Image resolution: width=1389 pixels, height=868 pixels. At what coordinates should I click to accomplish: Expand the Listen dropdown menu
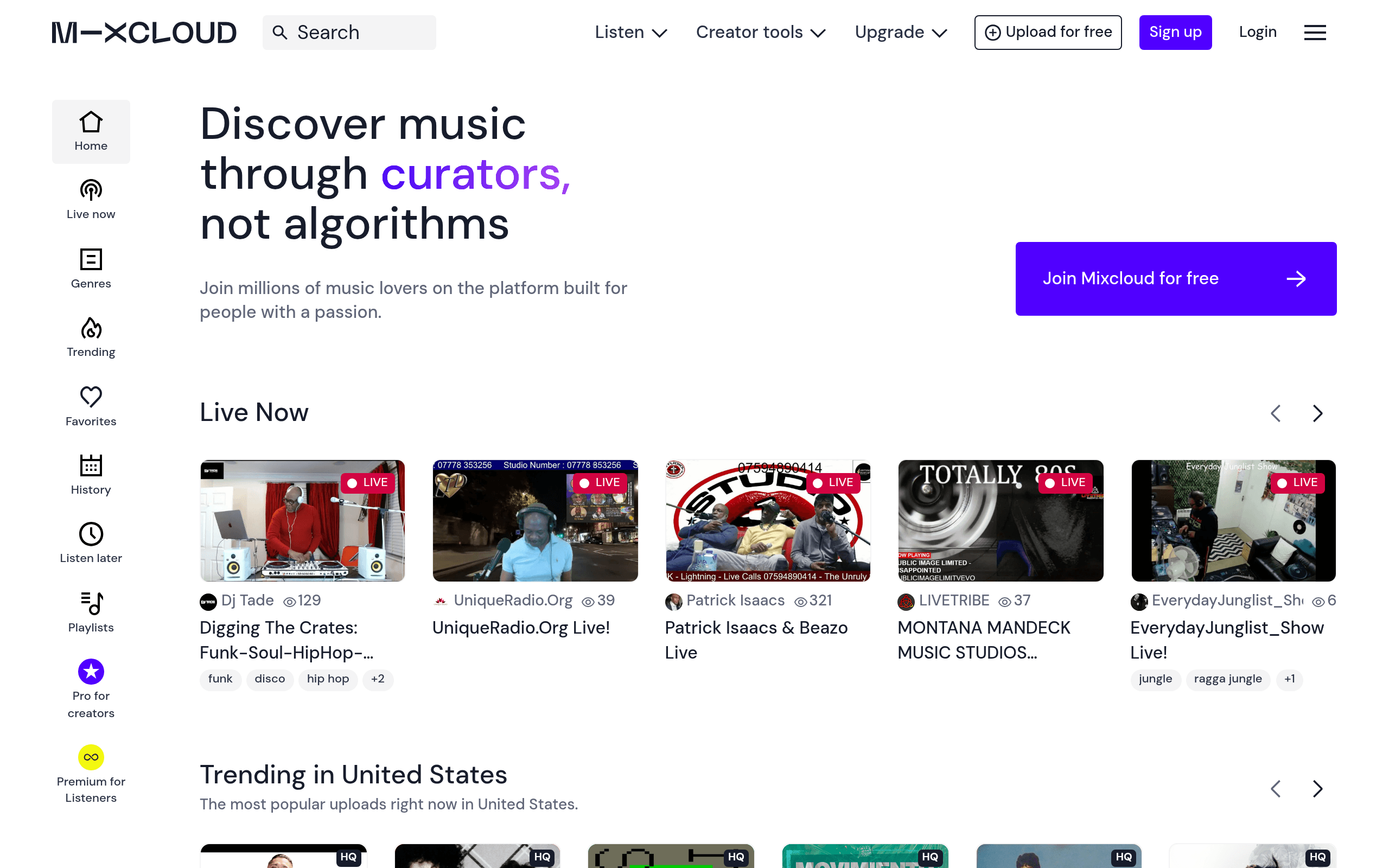(x=631, y=33)
